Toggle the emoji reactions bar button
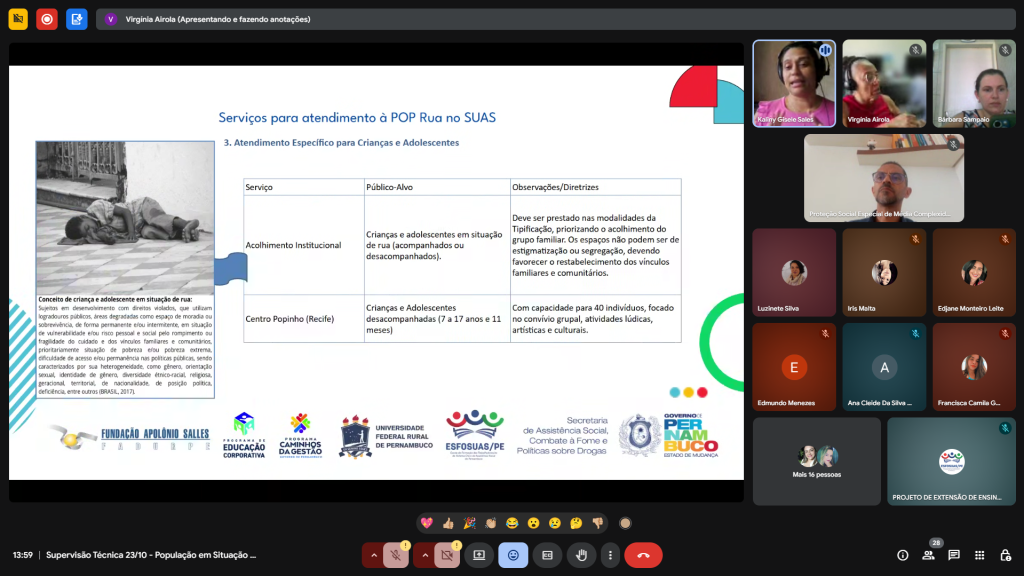The width and height of the screenshot is (1024, 576). tap(513, 555)
